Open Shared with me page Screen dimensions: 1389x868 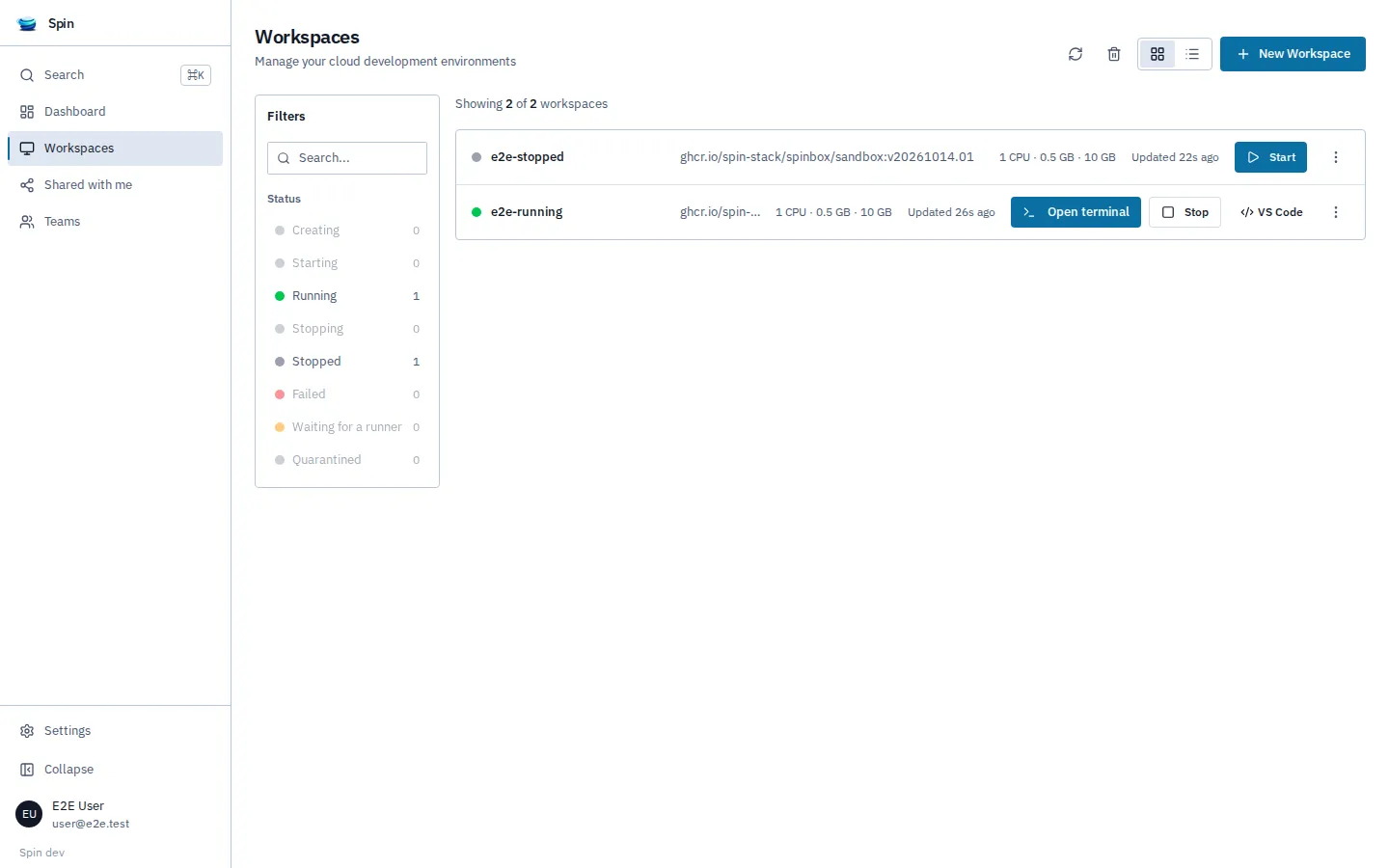[115, 185]
